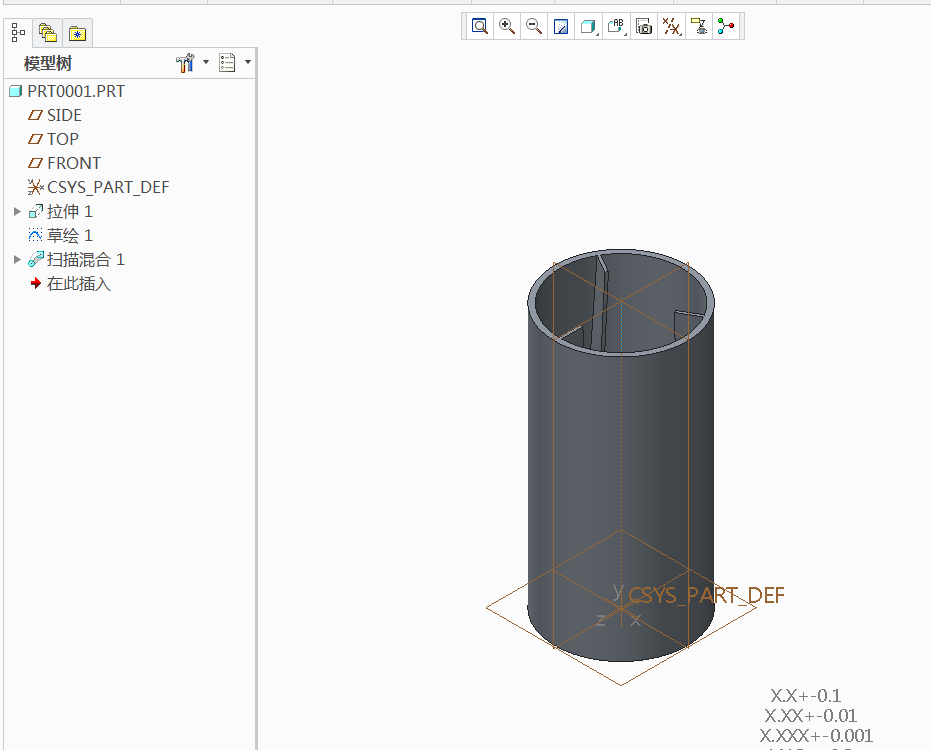Open the View Manager camera icon
Screen dimensions: 931x750
pos(644,26)
